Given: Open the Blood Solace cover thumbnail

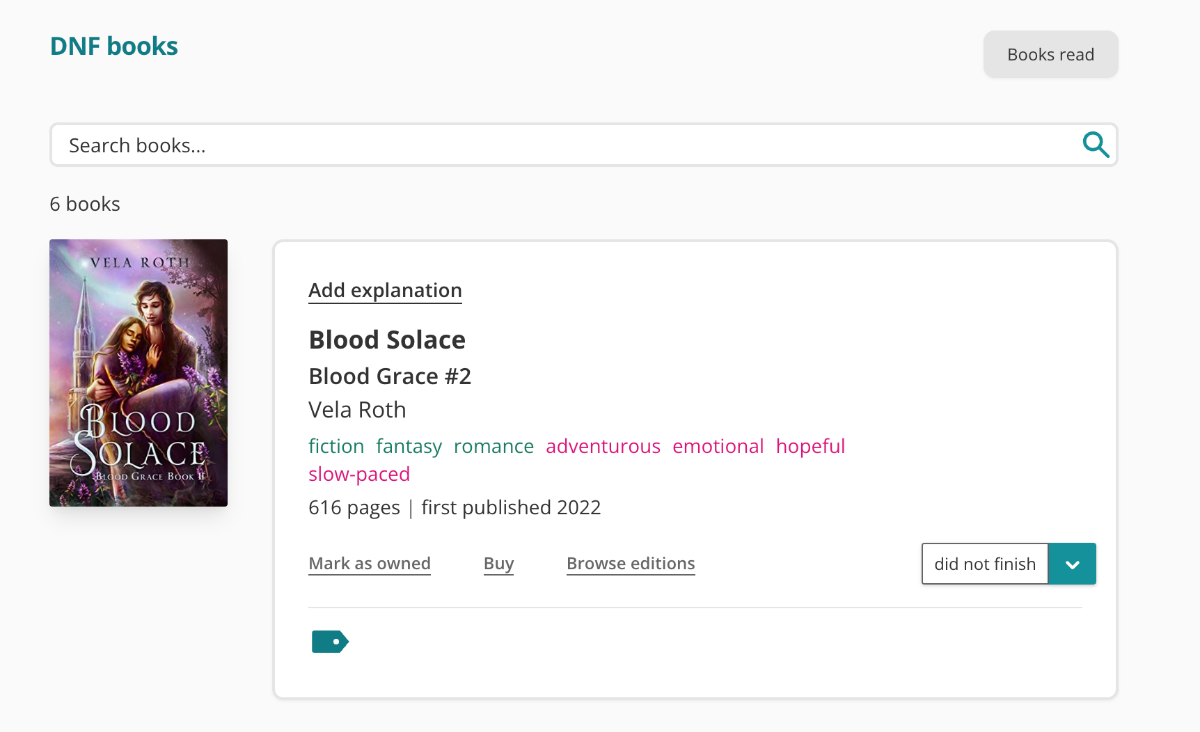Looking at the screenshot, I should click(139, 373).
